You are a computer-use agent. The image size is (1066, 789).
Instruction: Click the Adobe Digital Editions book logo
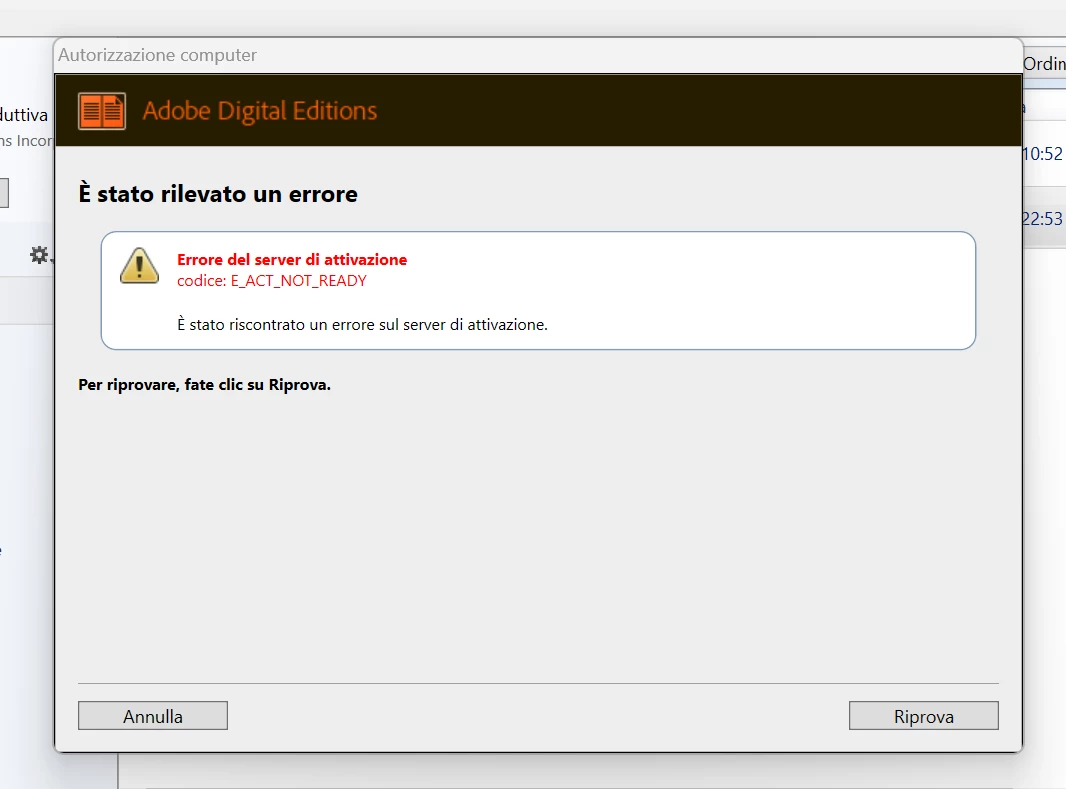pos(102,111)
